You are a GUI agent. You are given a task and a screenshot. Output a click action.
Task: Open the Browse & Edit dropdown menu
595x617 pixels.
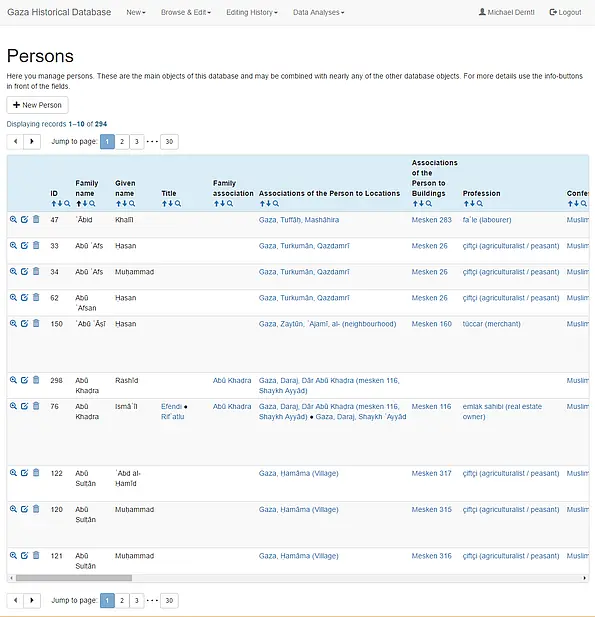tap(186, 12)
